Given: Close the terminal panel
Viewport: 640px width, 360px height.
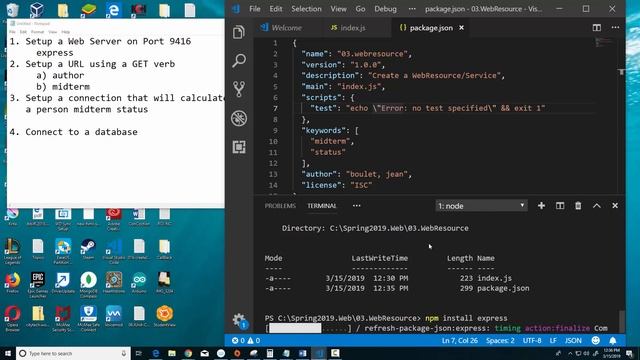Looking at the screenshot, I should pyautogui.click(x=615, y=206).
